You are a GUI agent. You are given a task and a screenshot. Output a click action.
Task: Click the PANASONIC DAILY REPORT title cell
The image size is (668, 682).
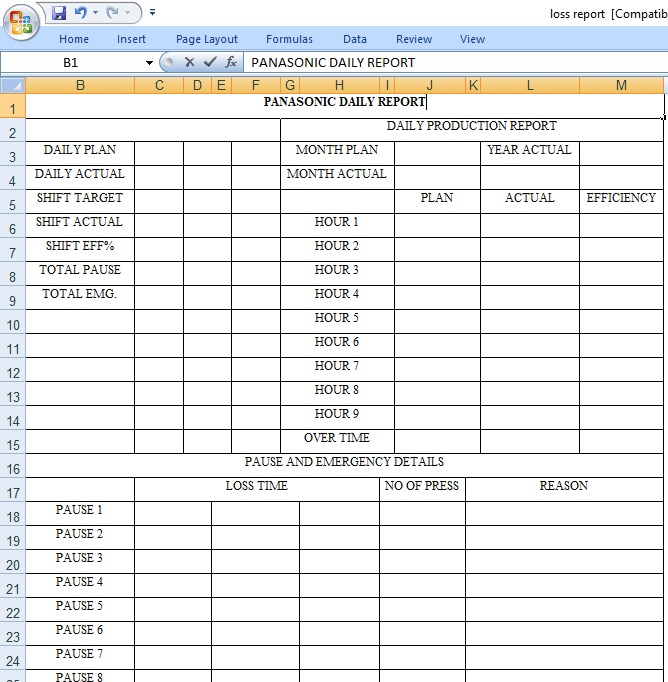tap(345, 106)
